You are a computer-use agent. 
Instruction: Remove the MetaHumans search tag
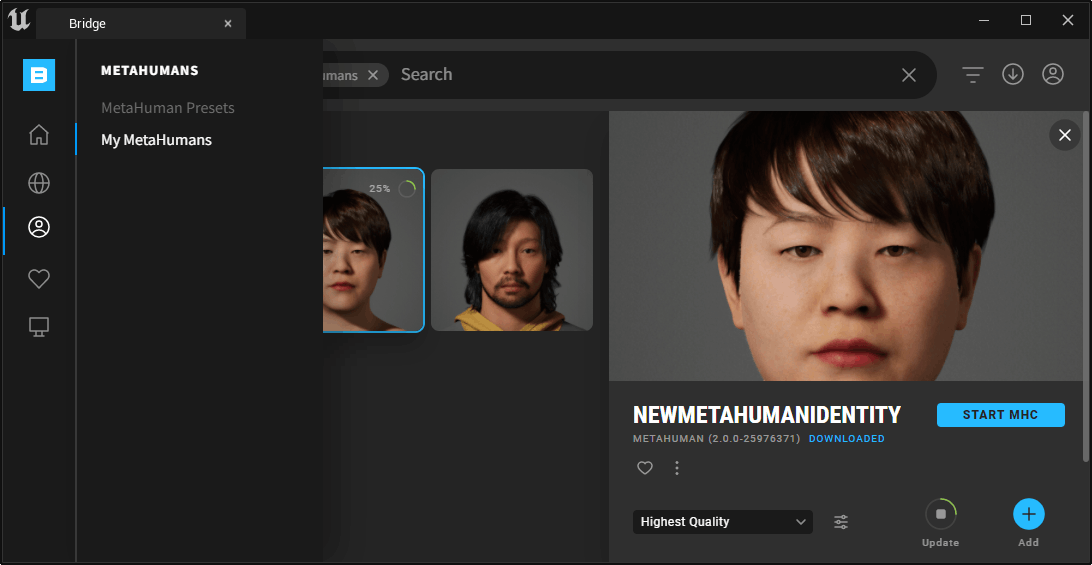coord(373,75)
